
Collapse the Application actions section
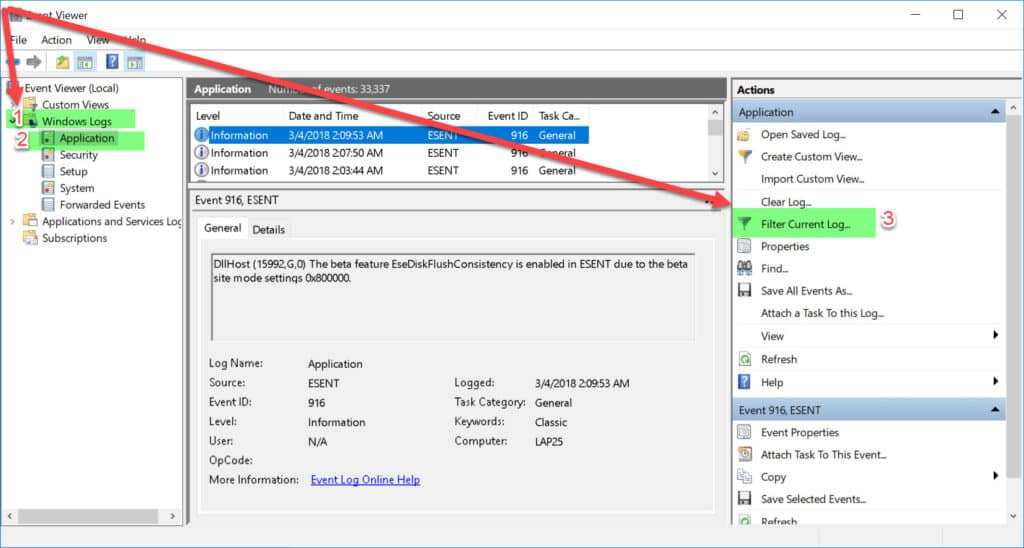[995, 112]
